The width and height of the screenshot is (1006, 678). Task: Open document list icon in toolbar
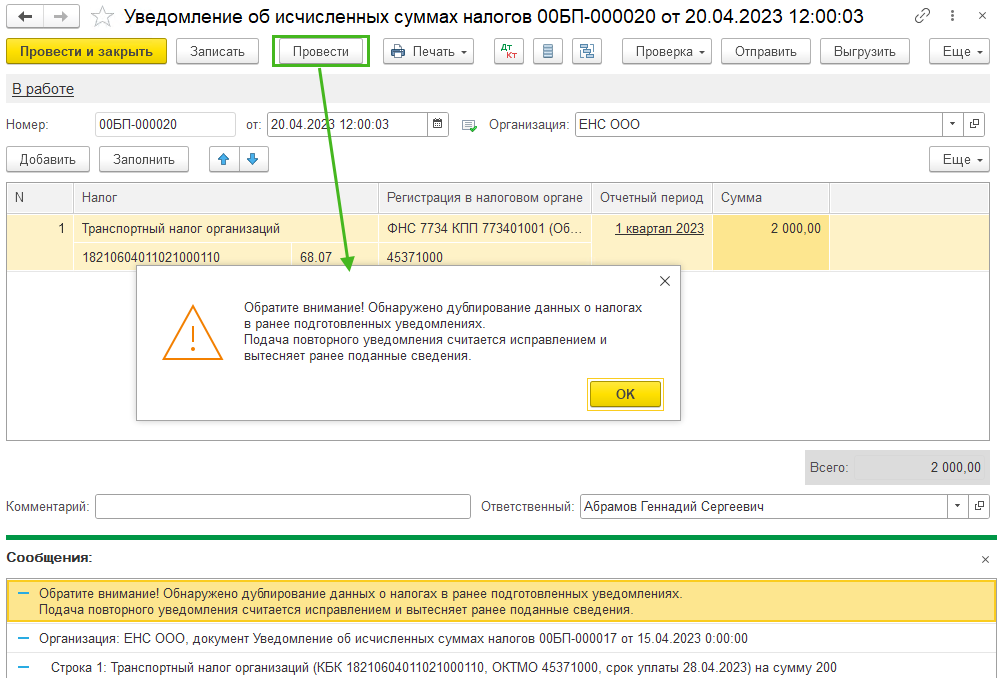coord(548,51)
